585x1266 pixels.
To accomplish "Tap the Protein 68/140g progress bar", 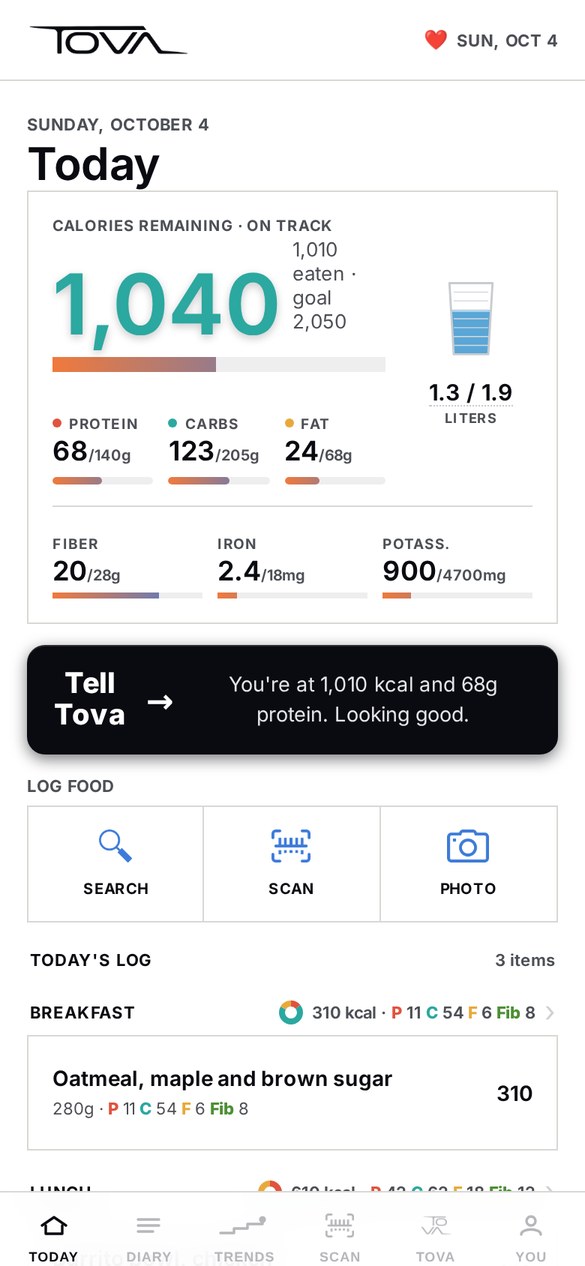I will click(x=102, y=481).
